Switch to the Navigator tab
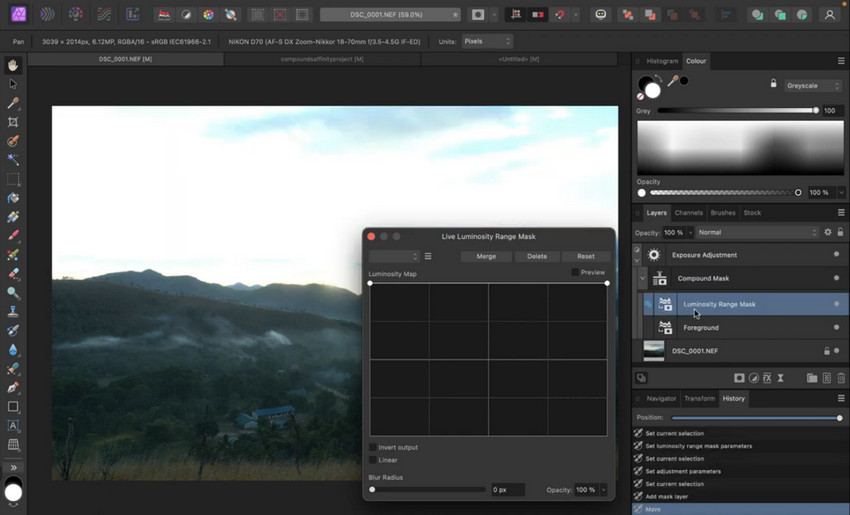The width and height of the screenshot is (850, 515). pos(661,398)
